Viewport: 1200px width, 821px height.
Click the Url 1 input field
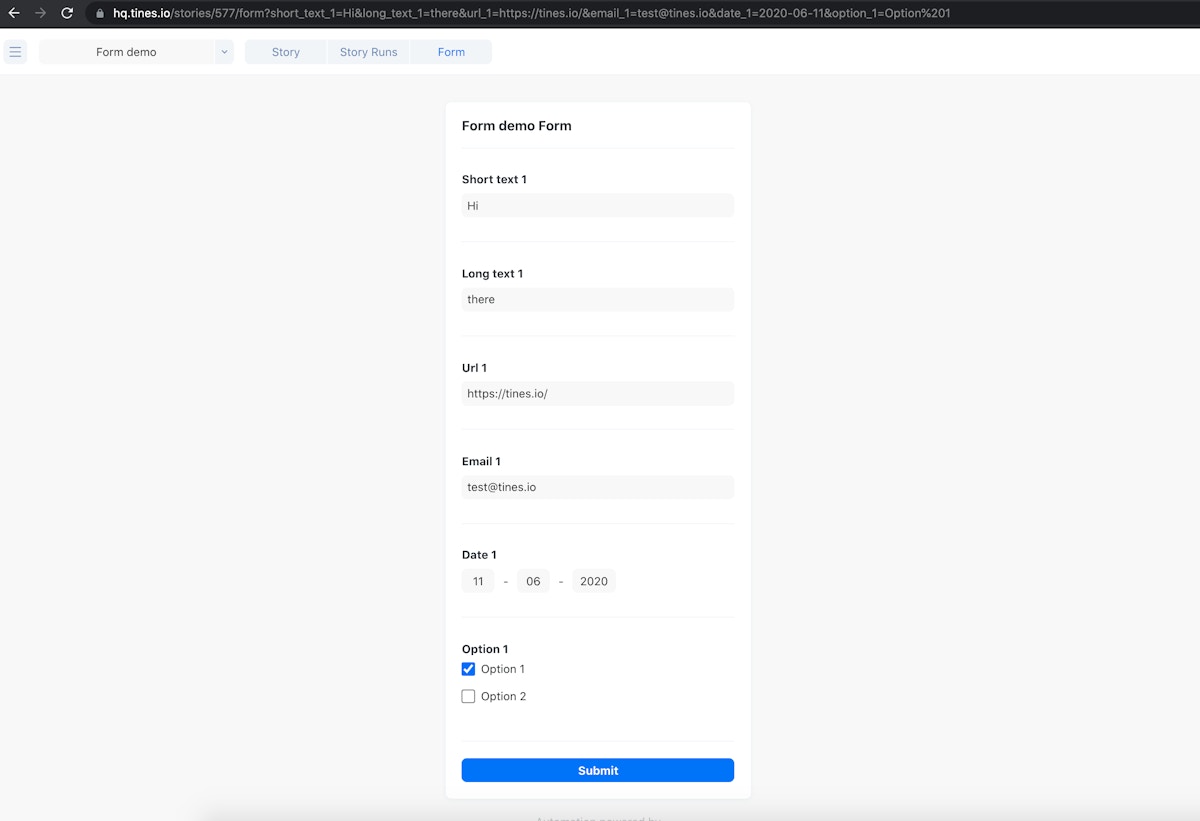point(597,394)
